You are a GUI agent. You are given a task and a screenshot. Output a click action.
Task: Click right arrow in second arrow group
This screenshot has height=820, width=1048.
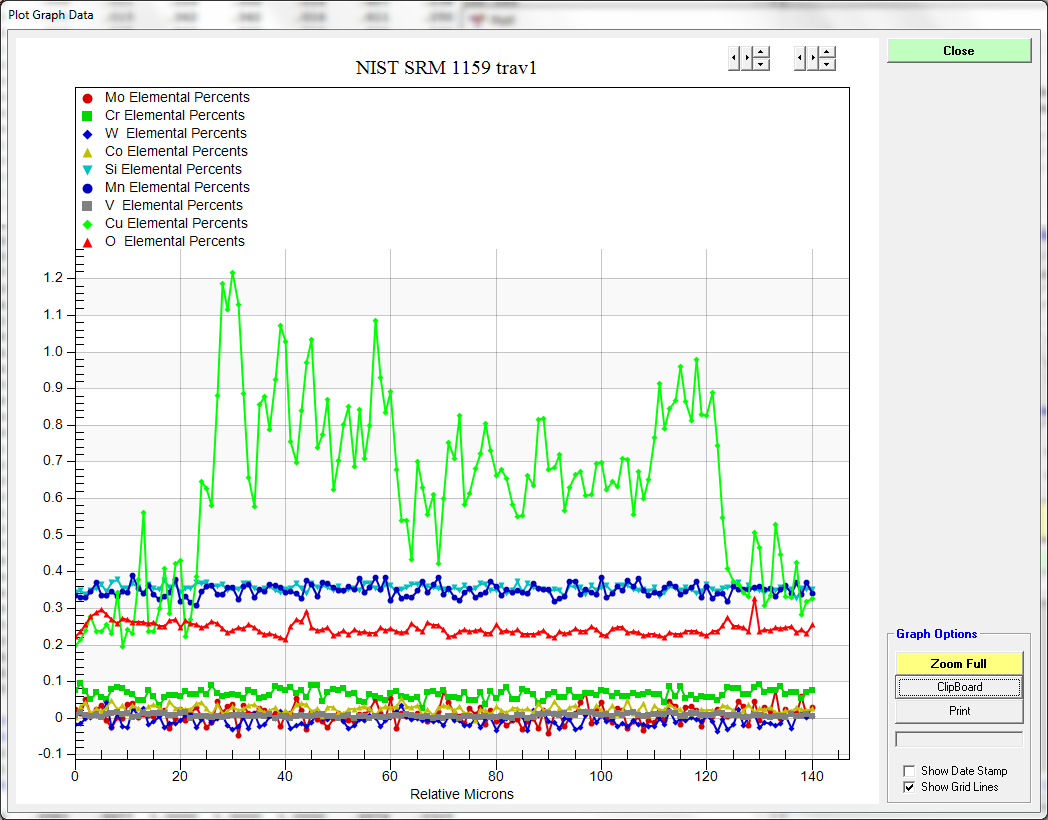(812, 59)
